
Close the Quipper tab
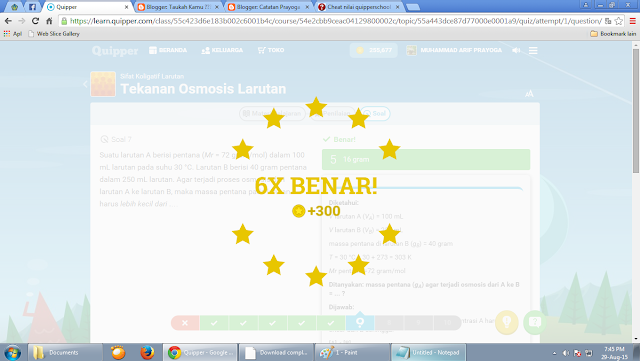tap(126, 7)
